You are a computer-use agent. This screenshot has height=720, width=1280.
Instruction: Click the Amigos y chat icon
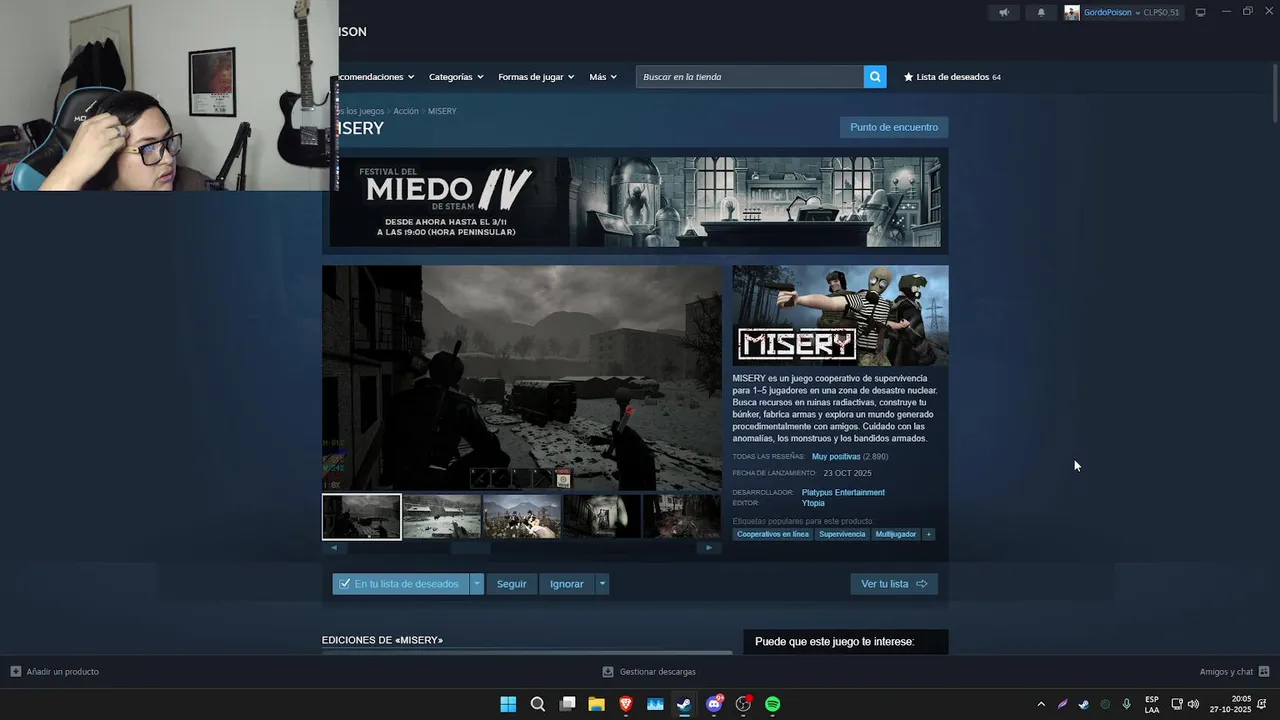click(x=1264, y=672)
